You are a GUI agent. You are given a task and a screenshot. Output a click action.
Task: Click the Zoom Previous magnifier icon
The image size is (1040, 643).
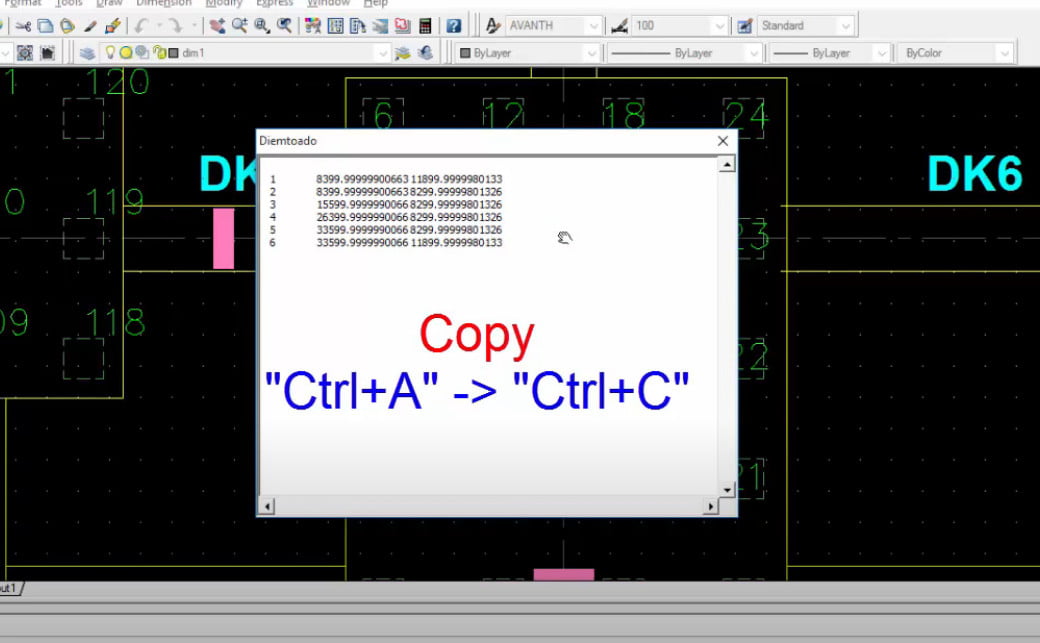pyautogui.click(x=285, y=26)
